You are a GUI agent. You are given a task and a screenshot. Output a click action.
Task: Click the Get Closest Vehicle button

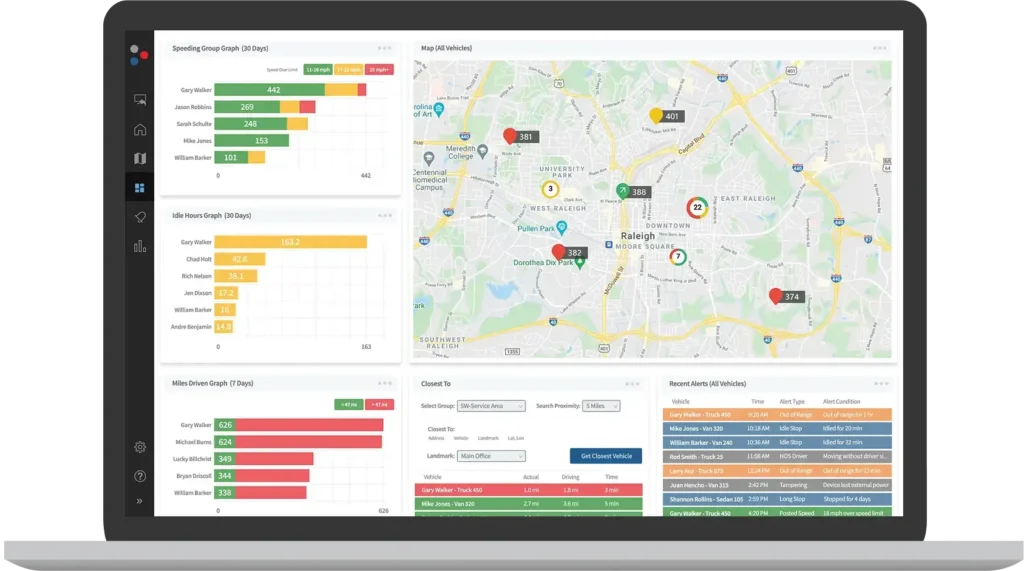pos(605,456)
